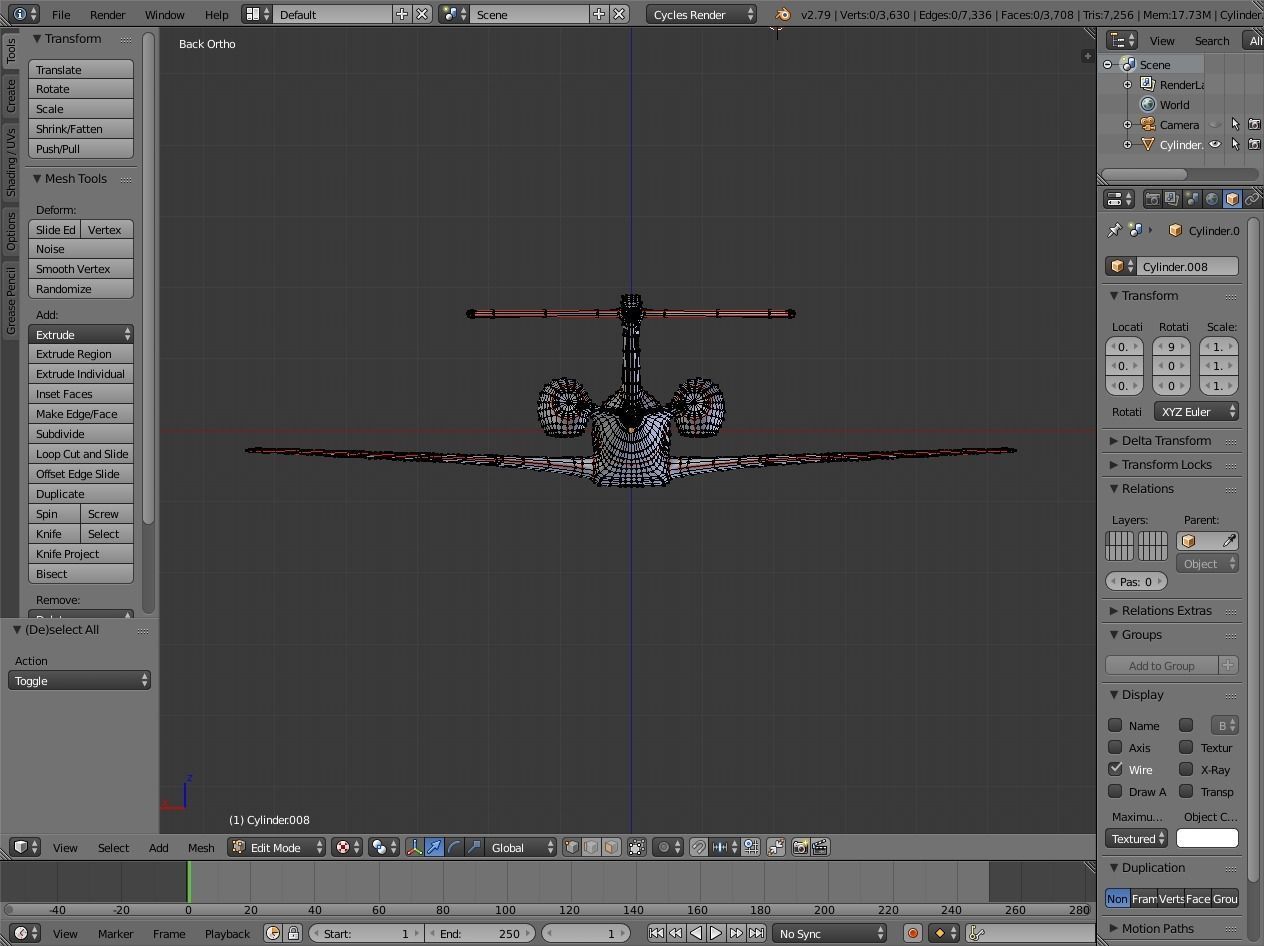Select vertex select mode icon

click(x=571, y=847)
